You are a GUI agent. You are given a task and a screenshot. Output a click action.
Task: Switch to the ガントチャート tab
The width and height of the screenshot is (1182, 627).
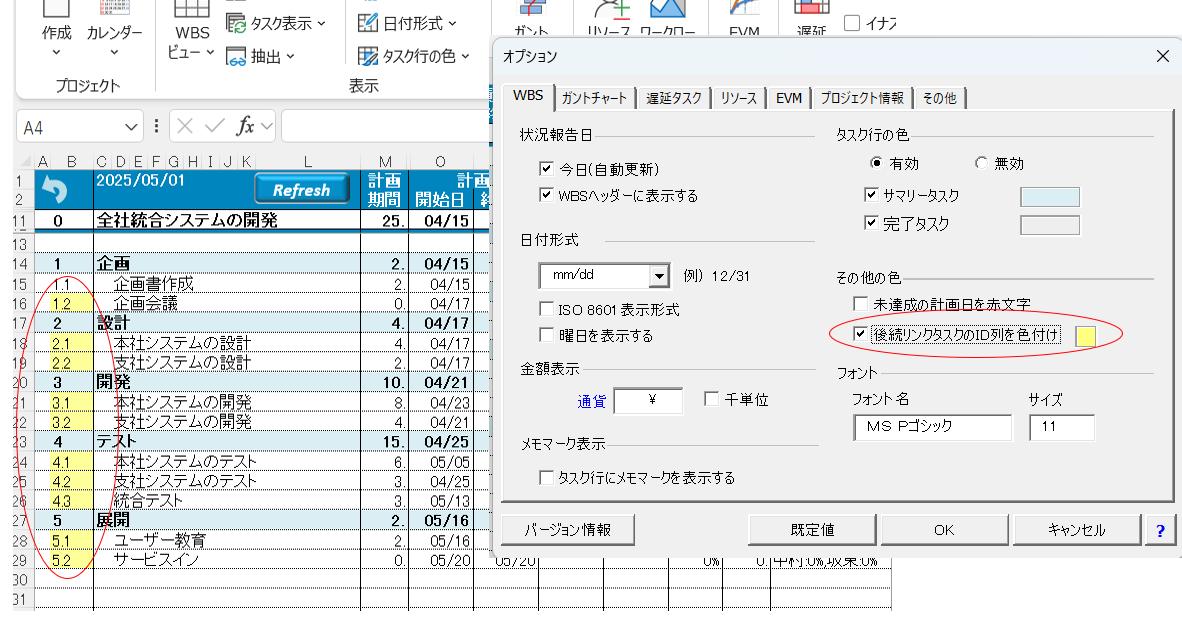pyautogui.click(x=594, y=97)
